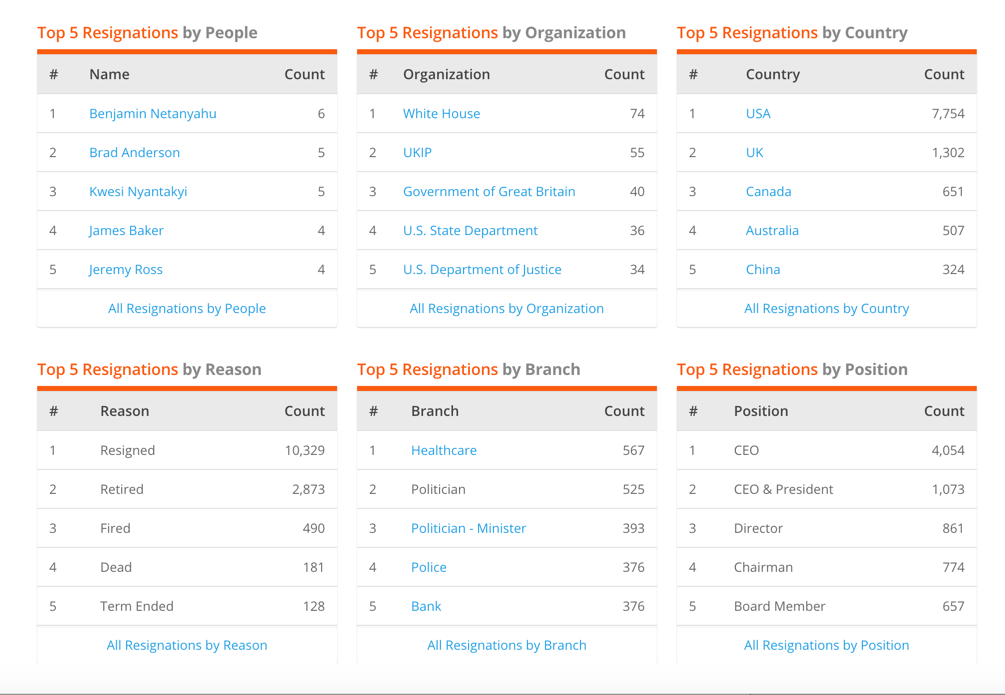Open White House organization link
This screenshot has width=1005, height=695.
coord(441,114)
